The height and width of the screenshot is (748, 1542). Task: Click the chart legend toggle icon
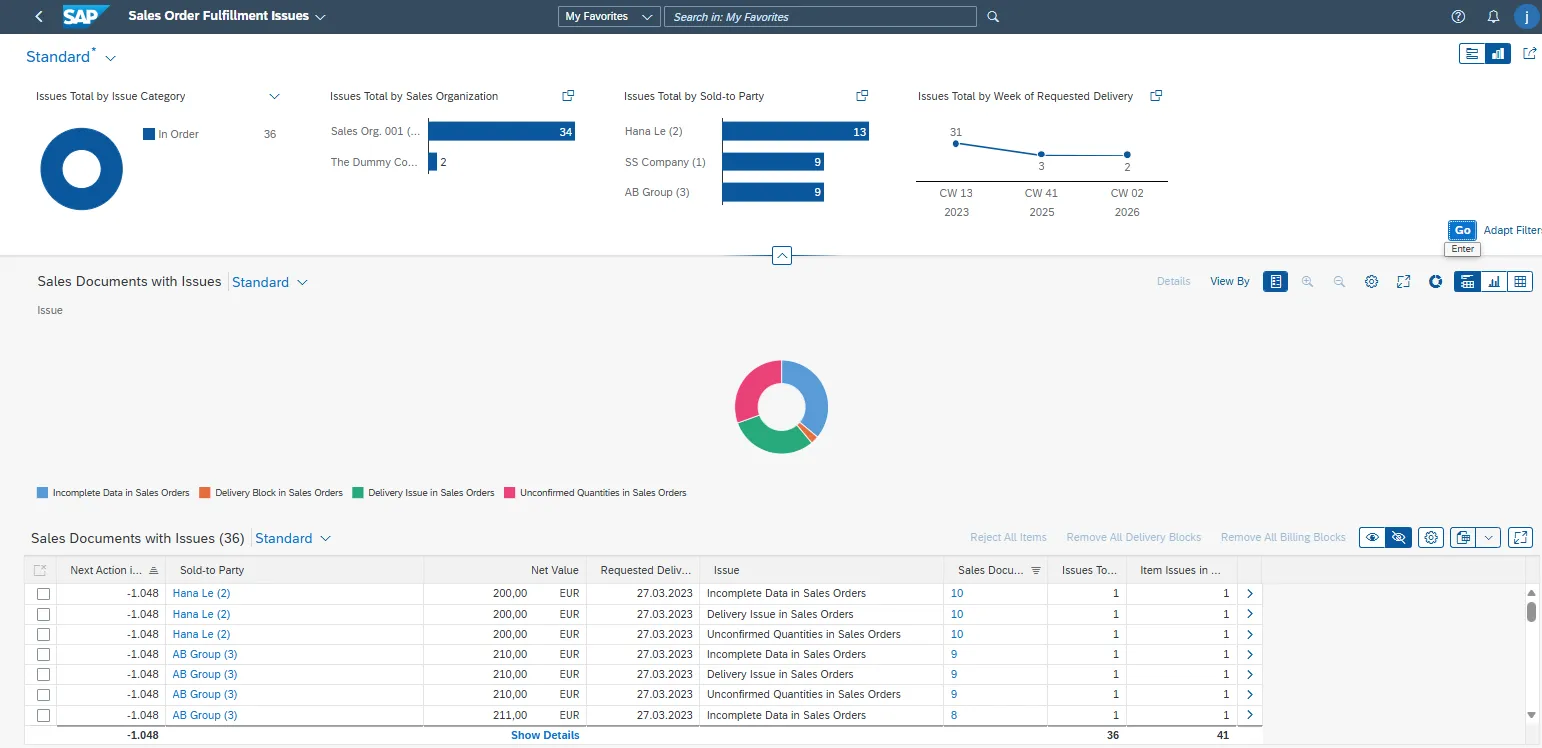pyautogui.click(x=1275, y=282)
